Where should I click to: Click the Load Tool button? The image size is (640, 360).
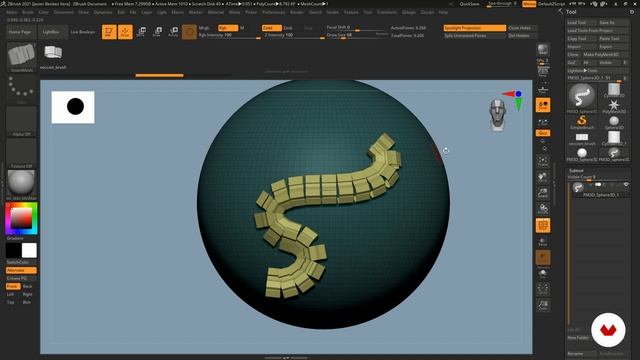point(582,22)
